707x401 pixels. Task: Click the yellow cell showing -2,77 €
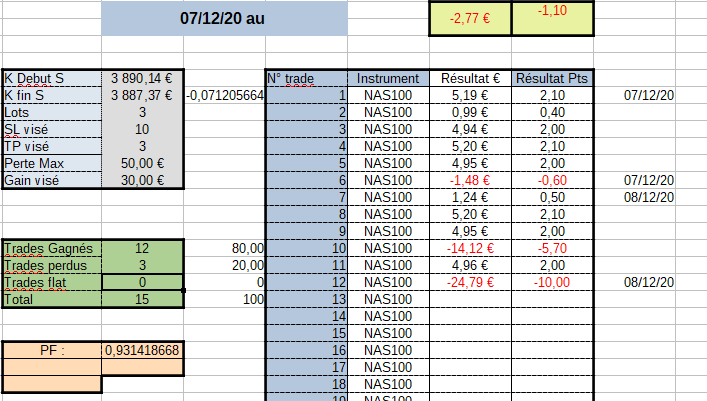(x=470, y=18)
